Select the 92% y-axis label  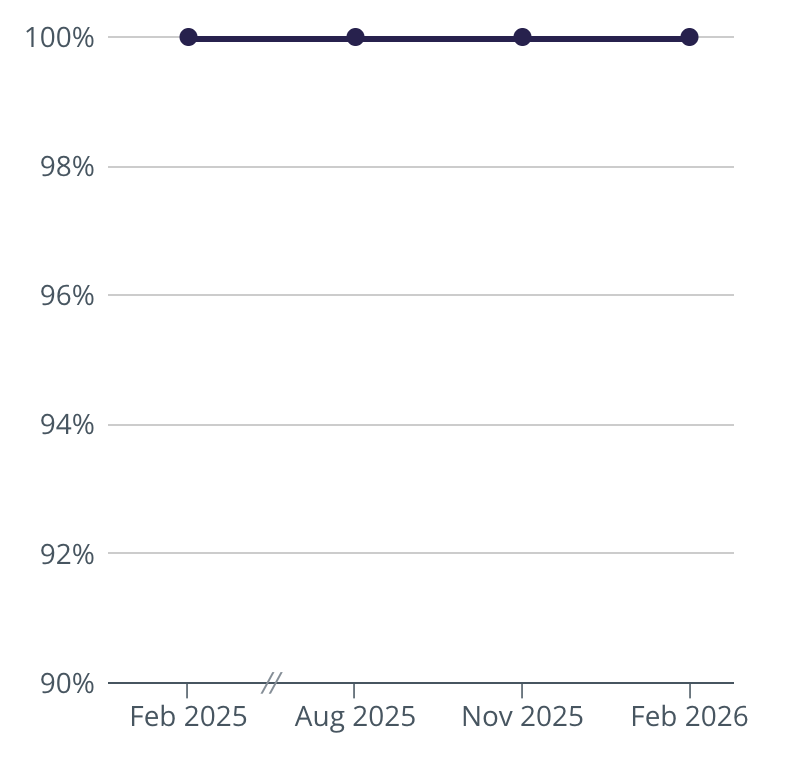pyautogui.click(x=67, y=554)
